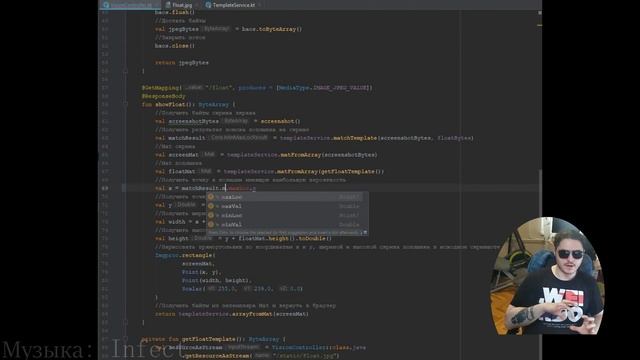Click the property icon beside minLoc suggestion
Viewport: 640px width, 360px height.
click(211, 215)
